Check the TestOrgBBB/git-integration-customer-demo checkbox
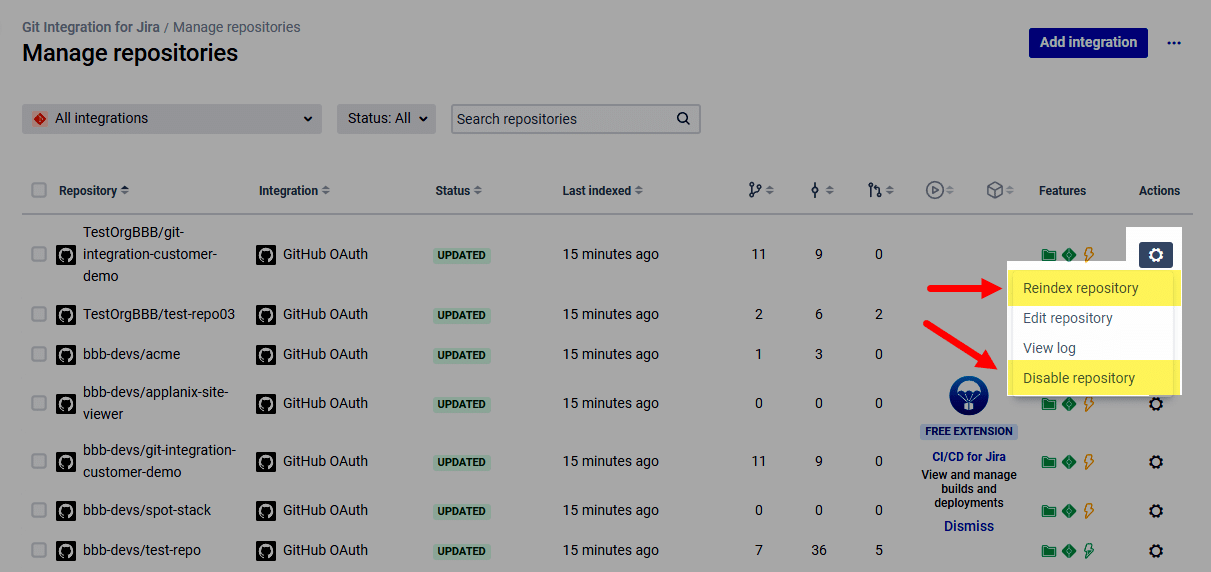The width and height of the screenshot is (1211, 572). [39, 254]
